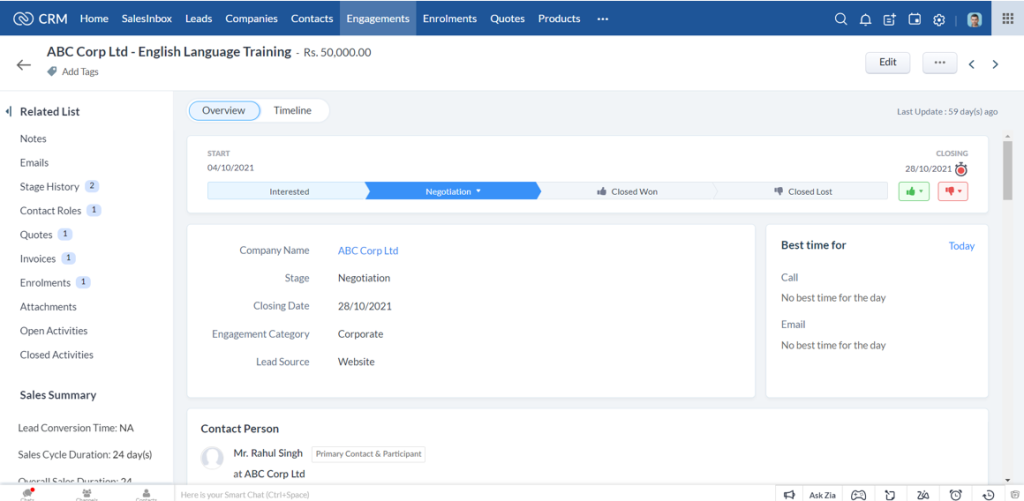Click the Rahul Singh contact avatar
Viewport: 1024px width, 501px height.
[212, 458]
